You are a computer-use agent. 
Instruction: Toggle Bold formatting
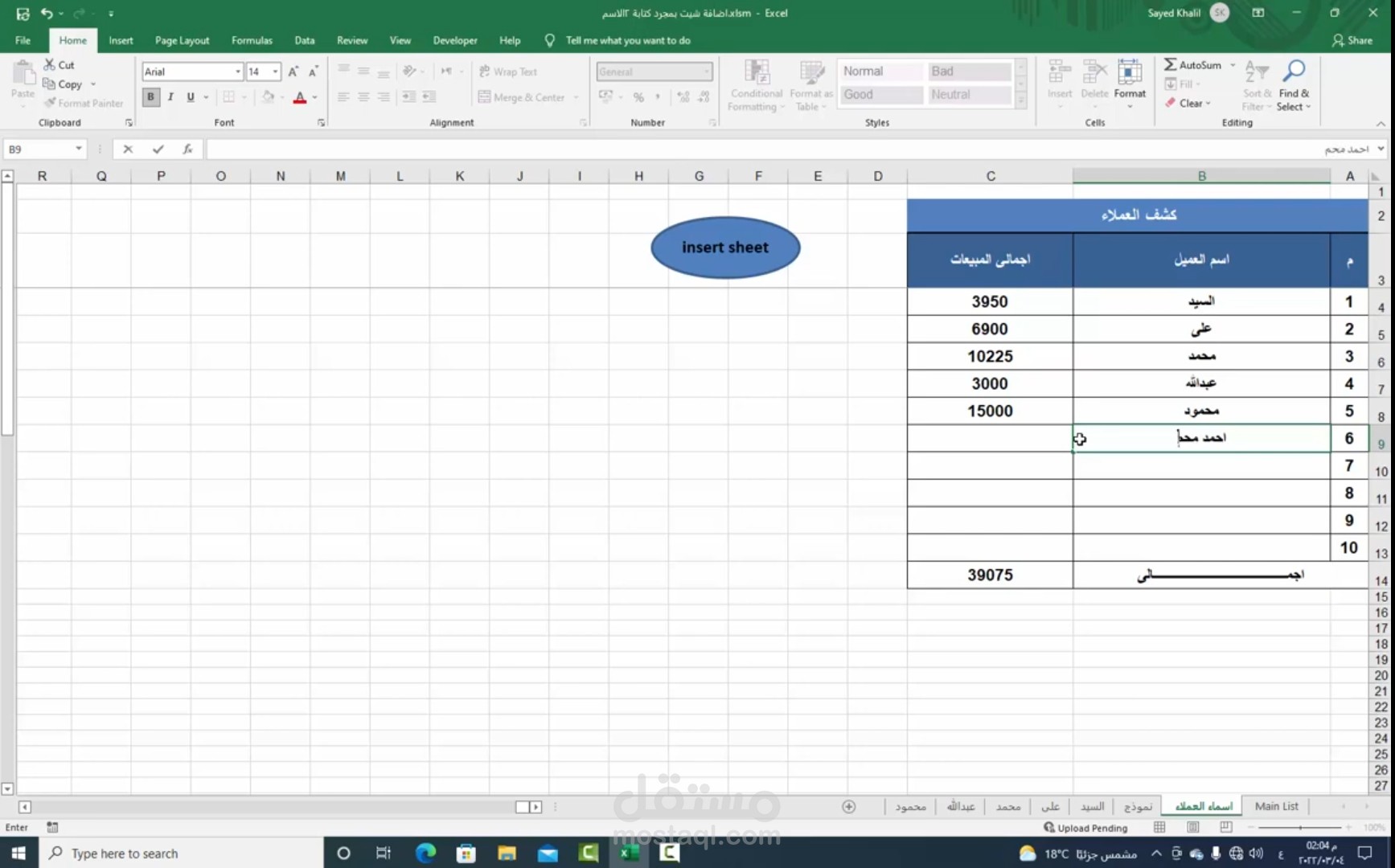pos(150,97)
